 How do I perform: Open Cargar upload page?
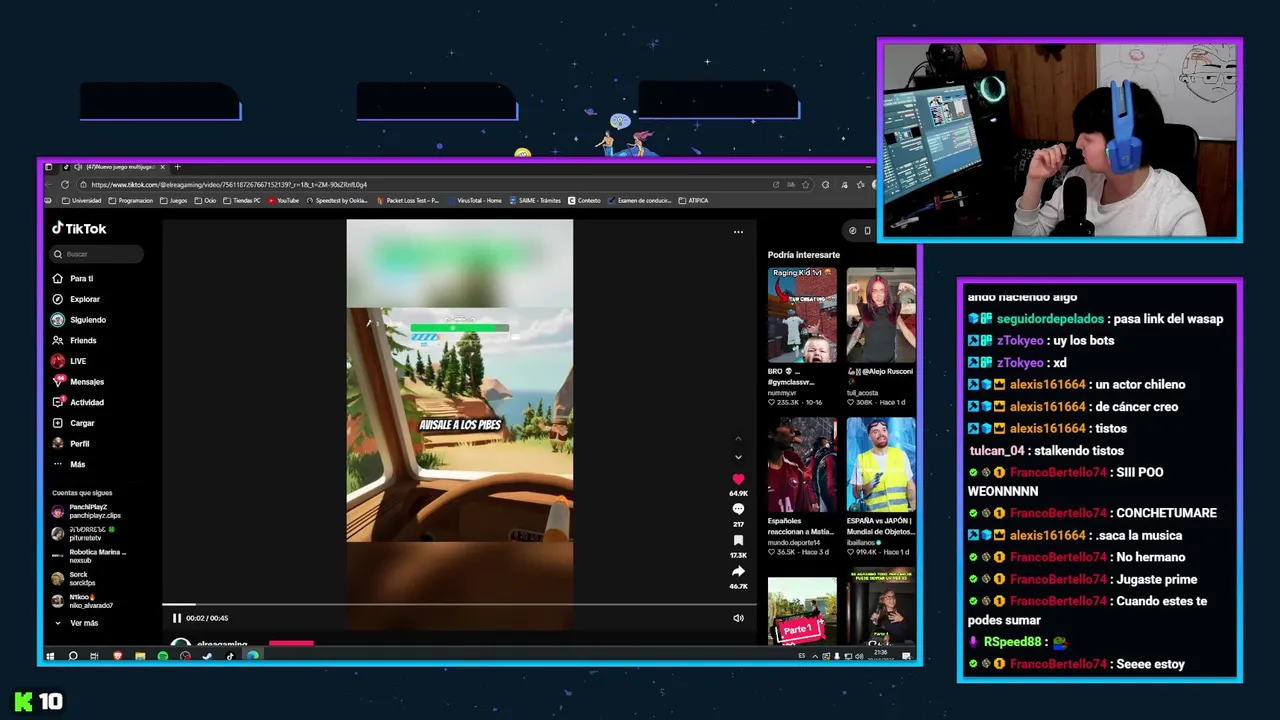pyautogui.click(x=73, y=423)
